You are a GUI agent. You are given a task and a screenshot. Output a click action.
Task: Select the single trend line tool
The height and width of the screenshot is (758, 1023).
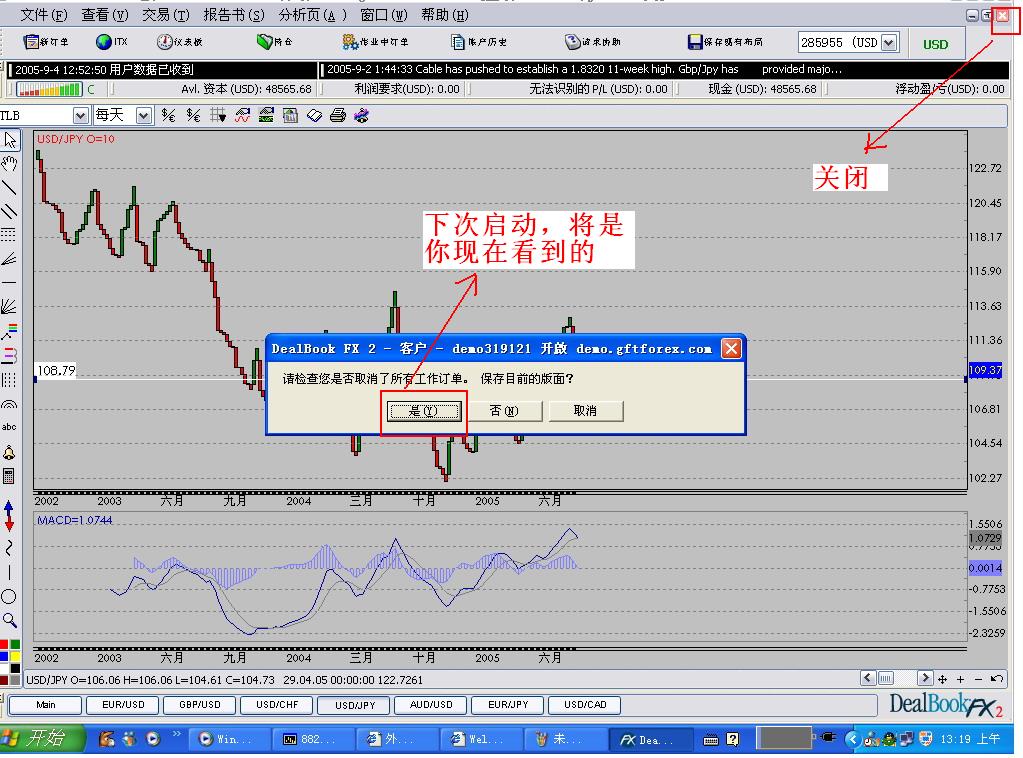(9, 187)
